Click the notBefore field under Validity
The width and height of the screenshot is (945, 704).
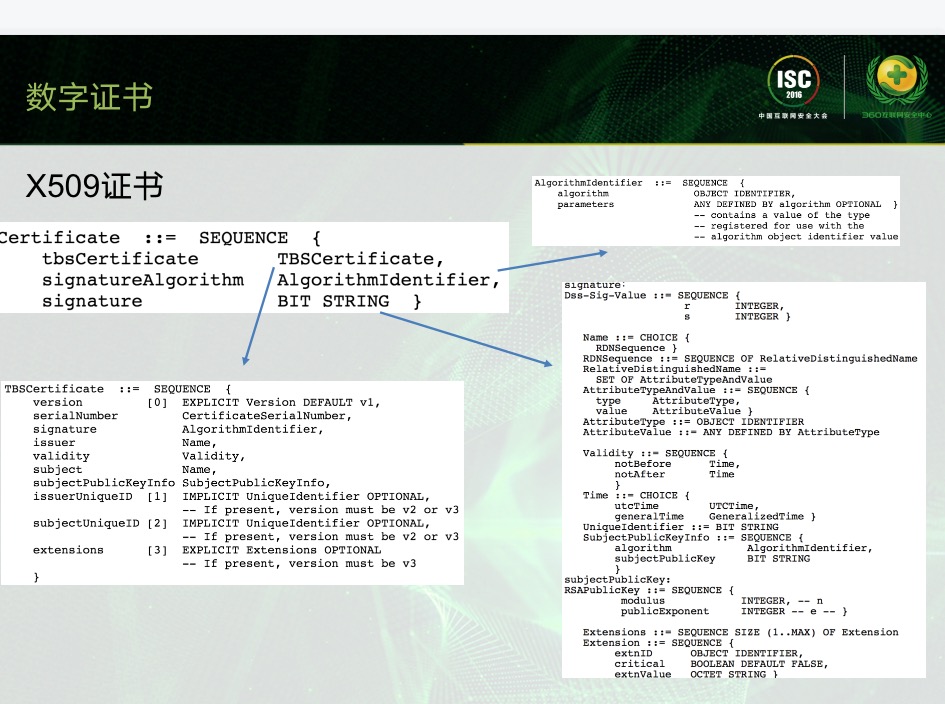(x=643, y=464)
